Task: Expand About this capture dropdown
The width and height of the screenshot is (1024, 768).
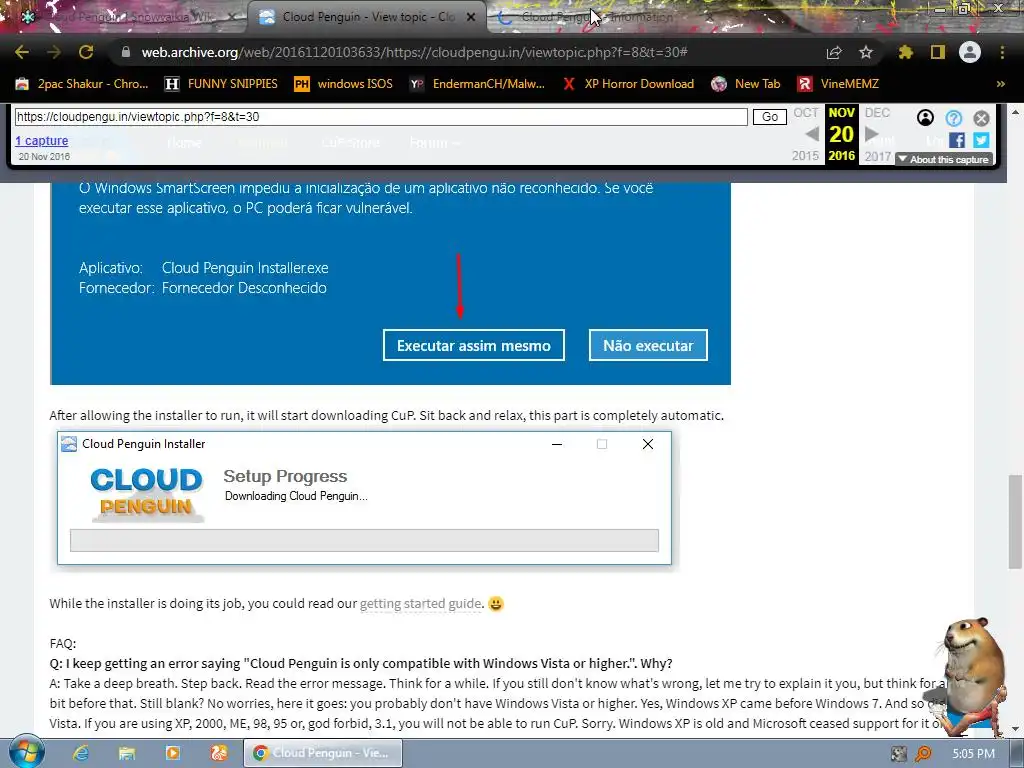Action: click(x=944, y=159)
